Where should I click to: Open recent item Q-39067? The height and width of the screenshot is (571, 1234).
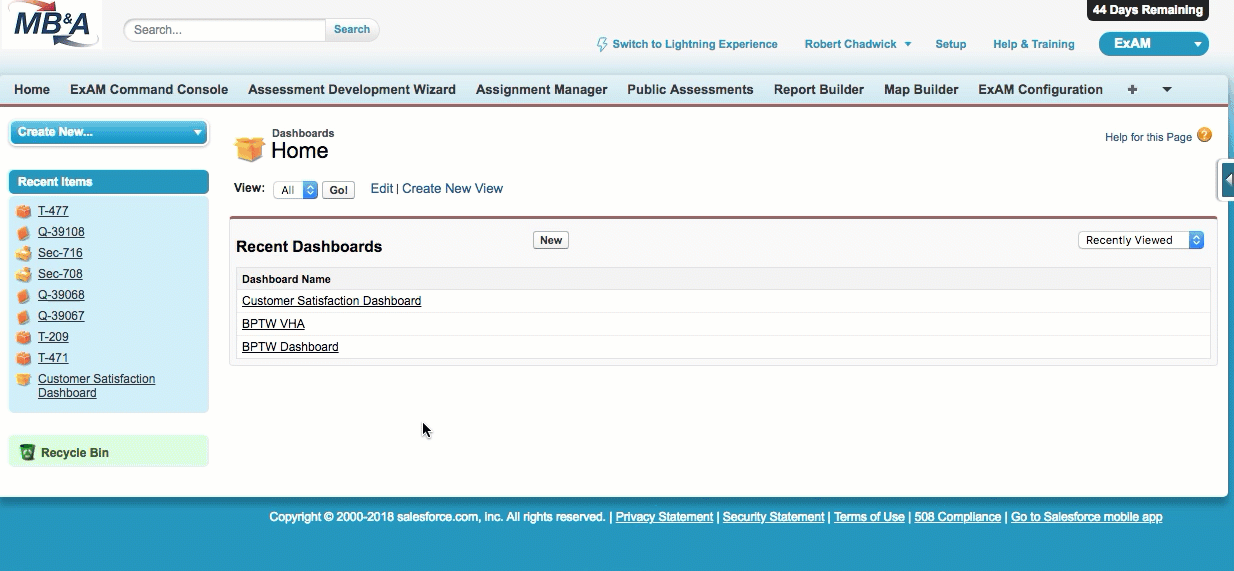click(x=61, y=316)
